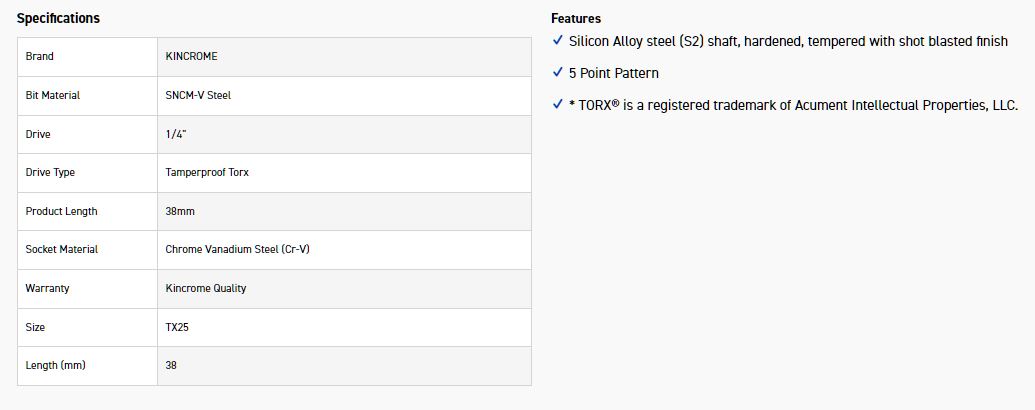1035x410 pixels.
Task: Click the TX25 size value
Action: click(177, 327)
